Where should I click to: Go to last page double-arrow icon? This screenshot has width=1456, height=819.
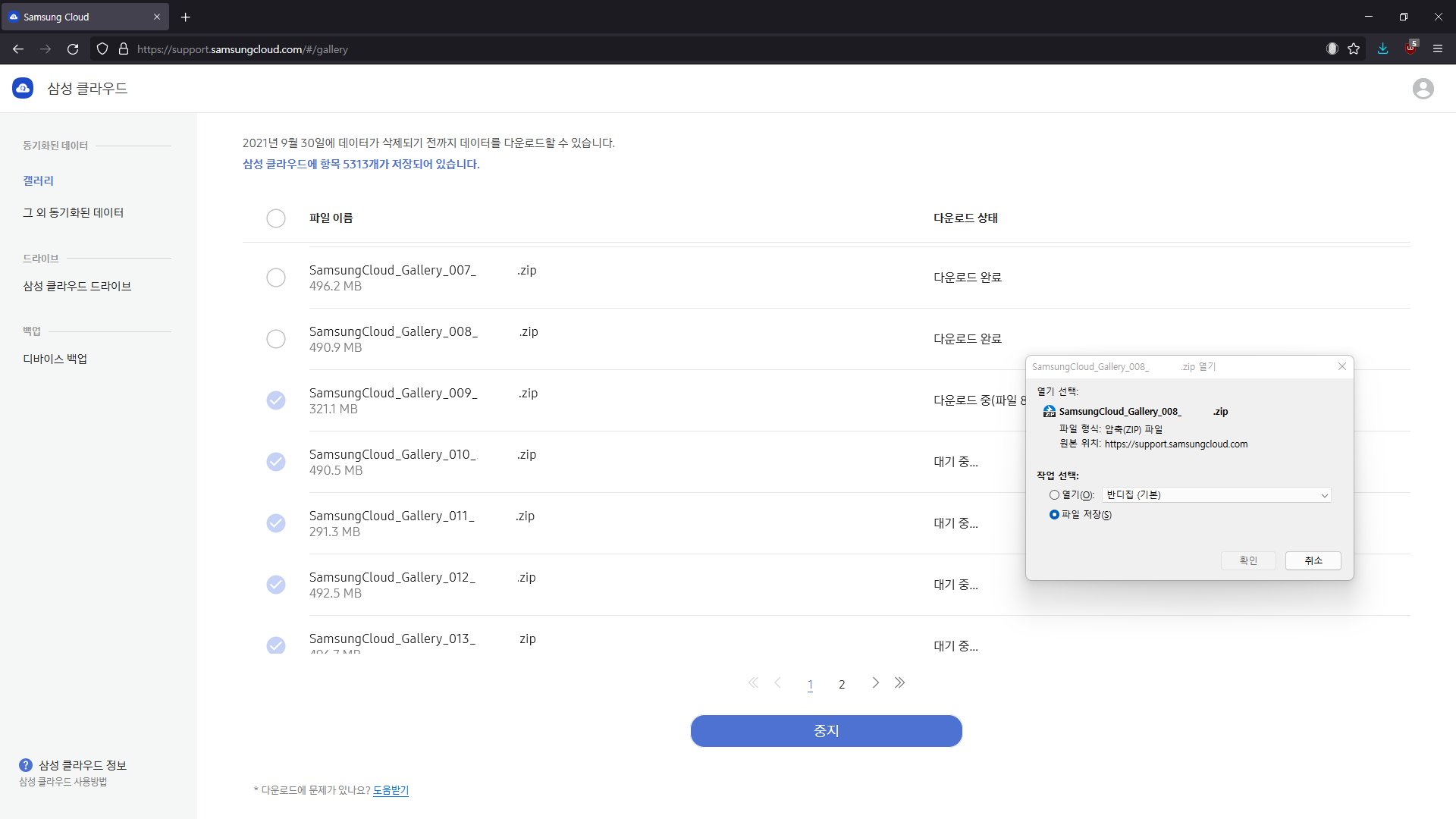[x=899, y=682]
